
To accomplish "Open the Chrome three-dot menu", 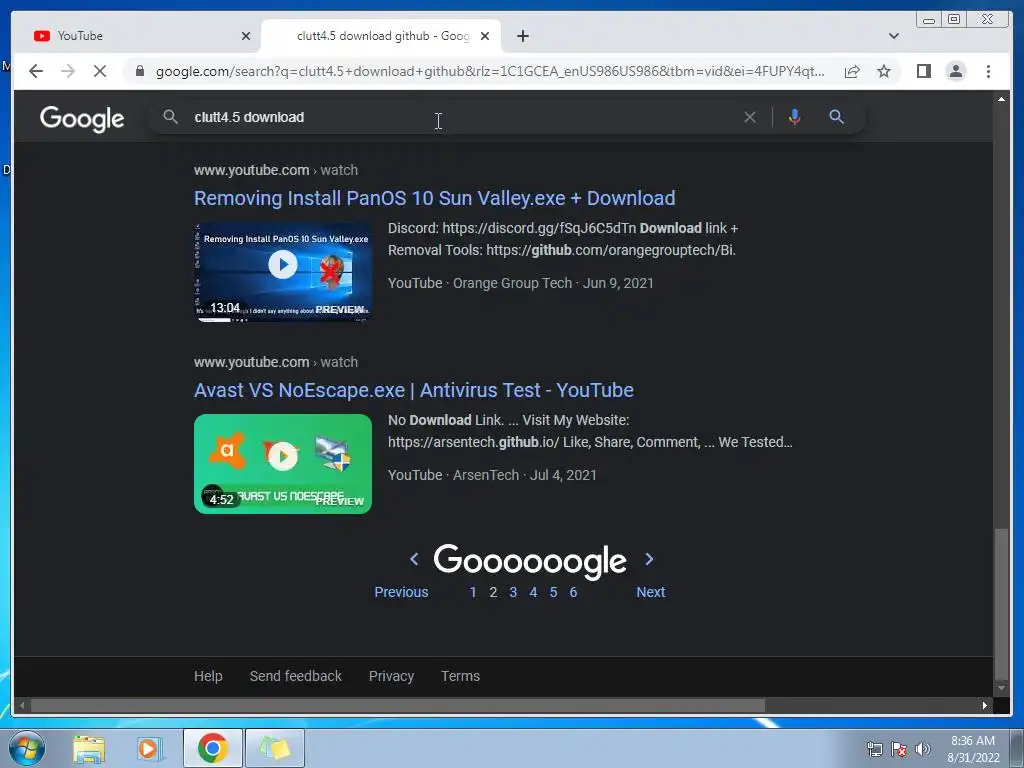I will [x=988, y=71].
